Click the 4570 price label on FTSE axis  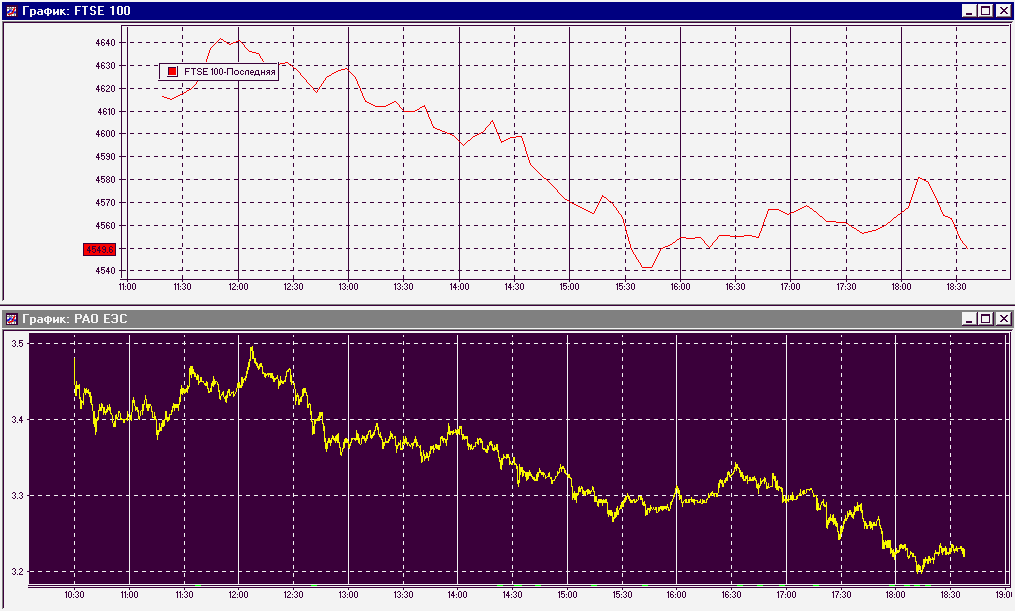[x=106, y=203]
